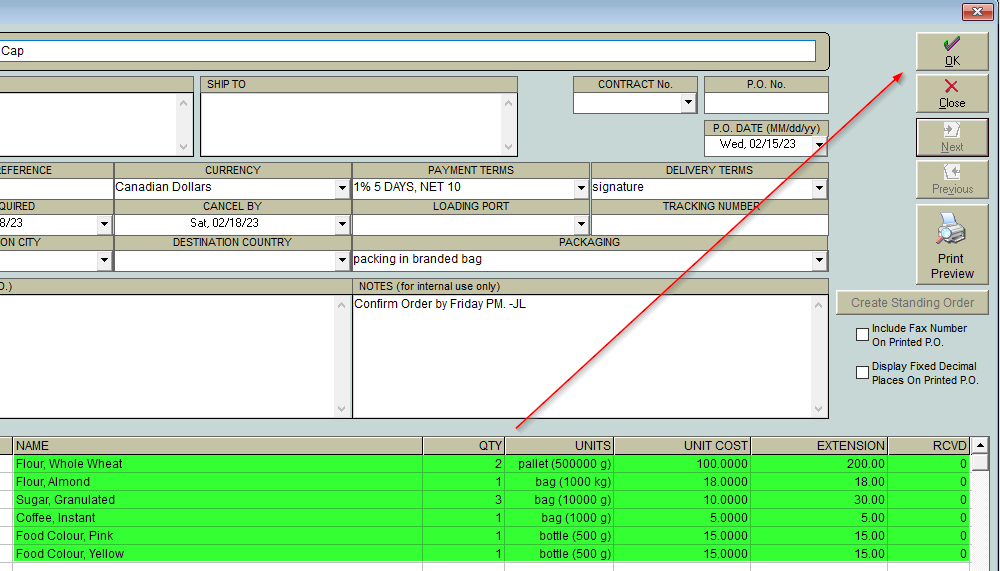Screen dimensions: 1000x571
Task: Click the RCVD column header
Action: pyautogui.click(x=929, y=445)
